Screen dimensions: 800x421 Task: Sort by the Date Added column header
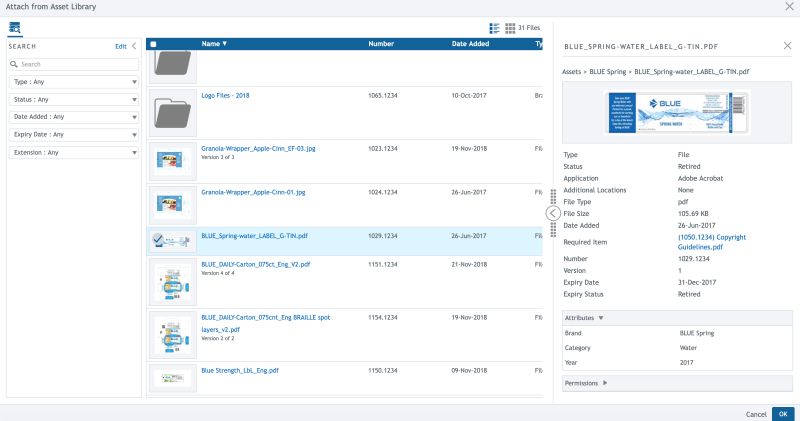click(470, 44)
